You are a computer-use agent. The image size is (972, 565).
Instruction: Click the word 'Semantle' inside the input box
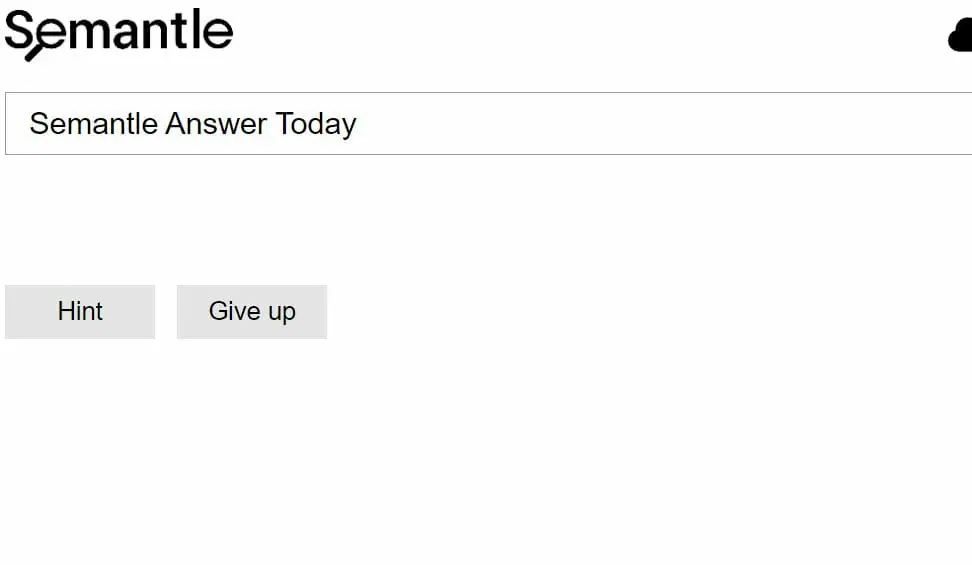click(x=94, y=123)
